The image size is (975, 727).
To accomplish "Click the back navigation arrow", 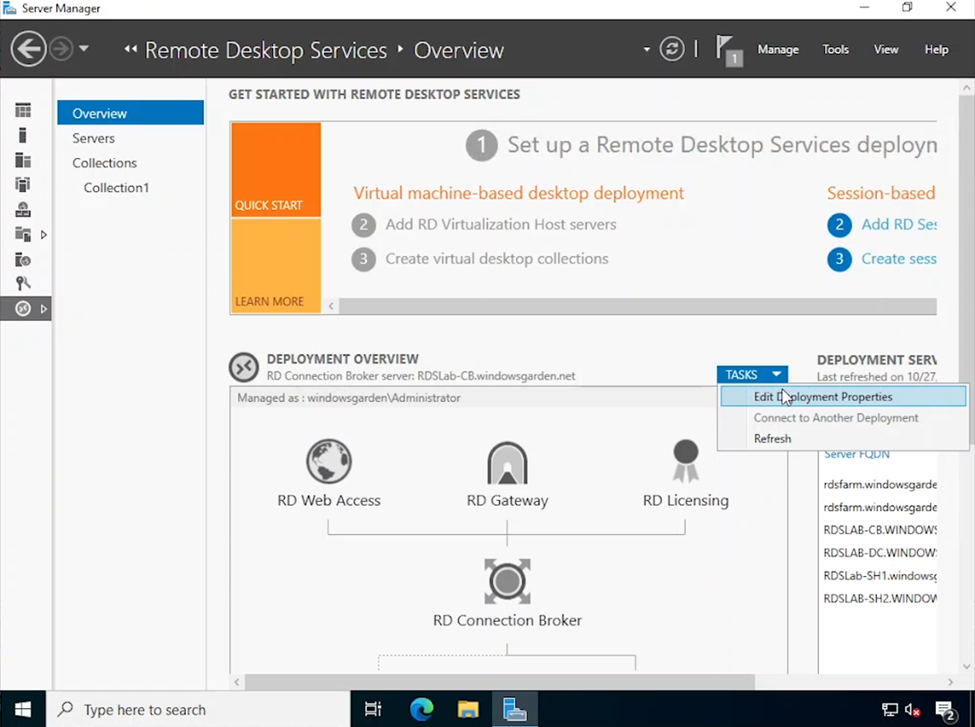I will pos(28,49).
